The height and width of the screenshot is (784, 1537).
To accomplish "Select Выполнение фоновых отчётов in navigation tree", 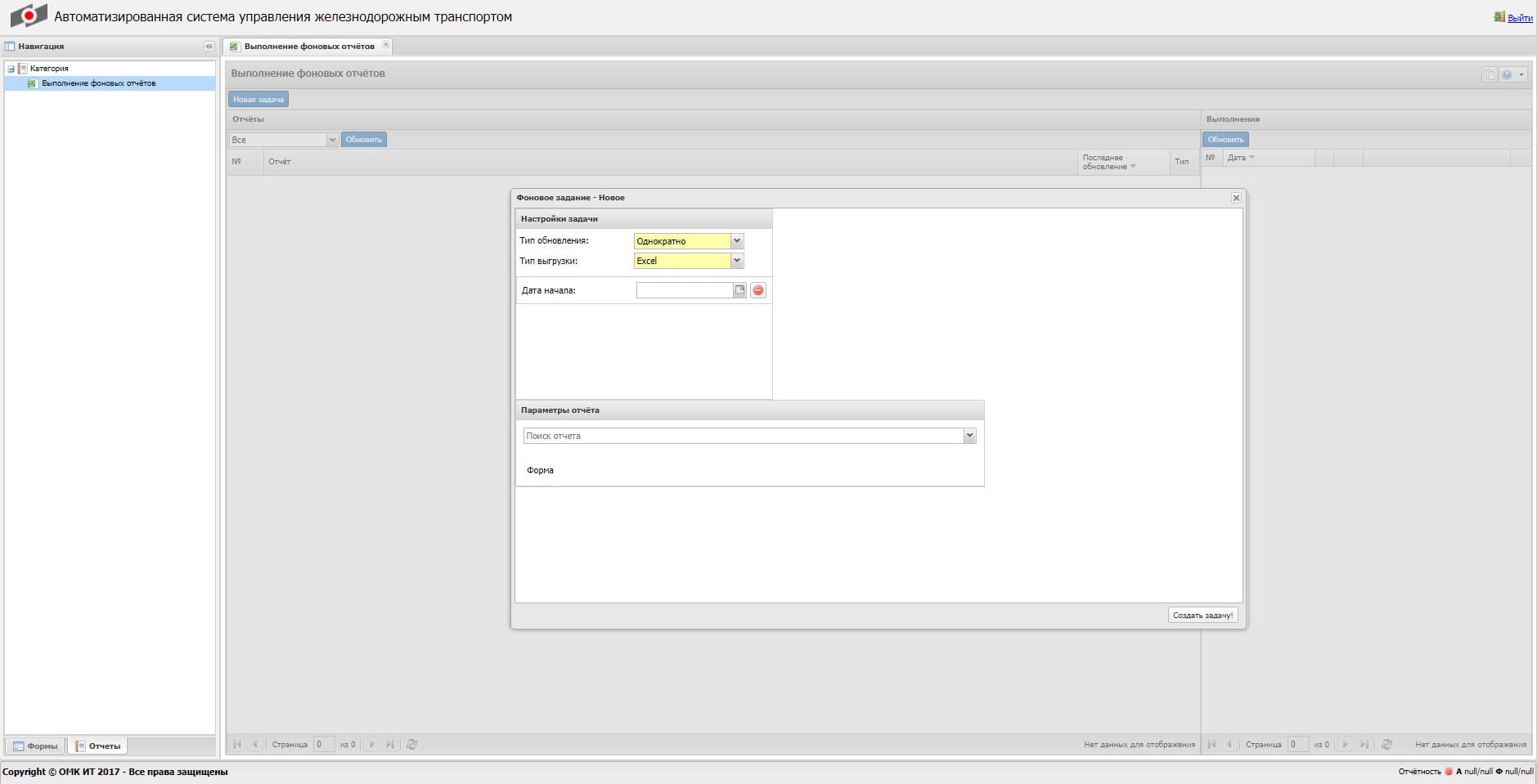I will 98,83.
